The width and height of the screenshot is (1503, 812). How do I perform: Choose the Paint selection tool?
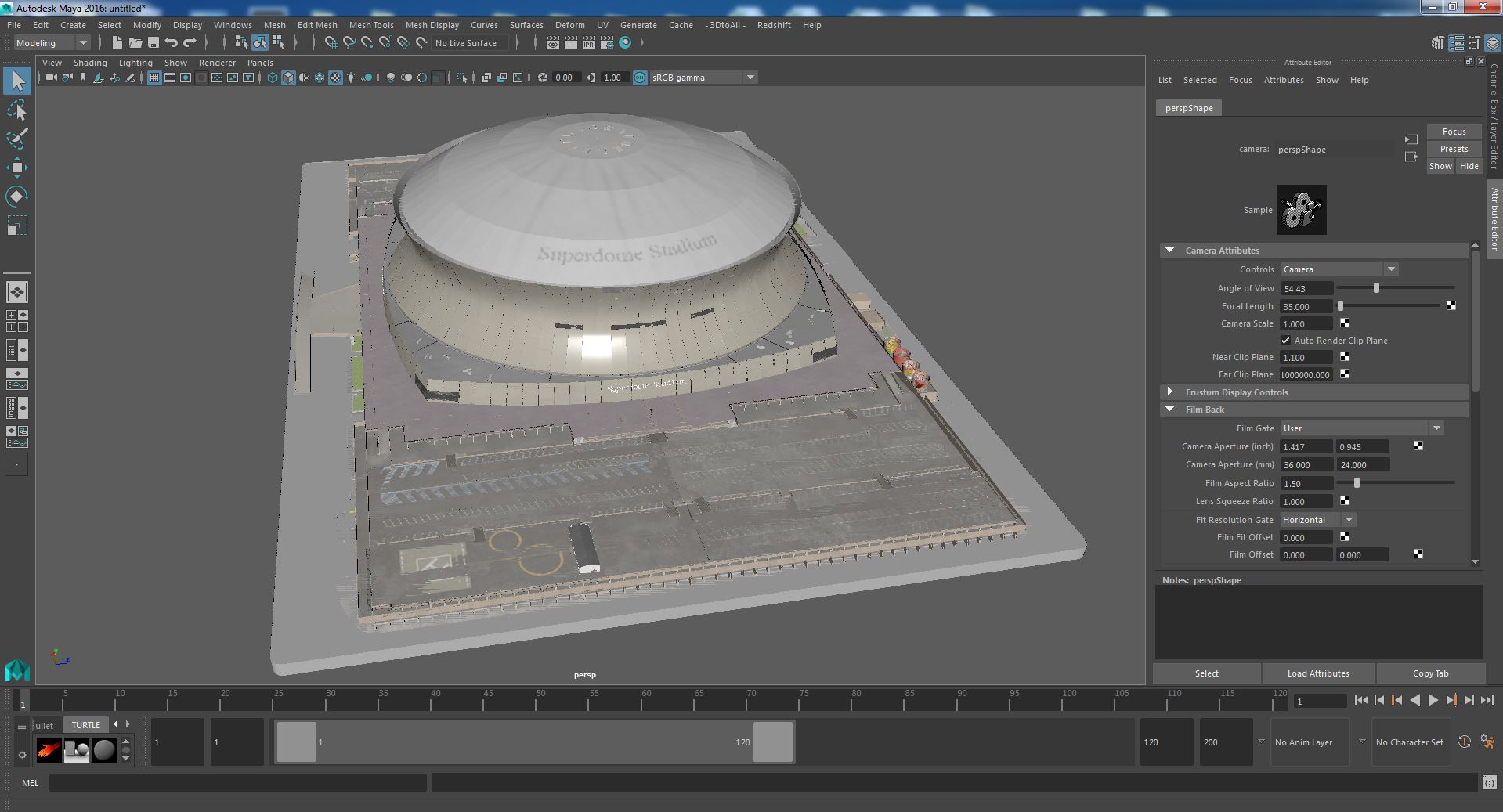tap(17, 139)
